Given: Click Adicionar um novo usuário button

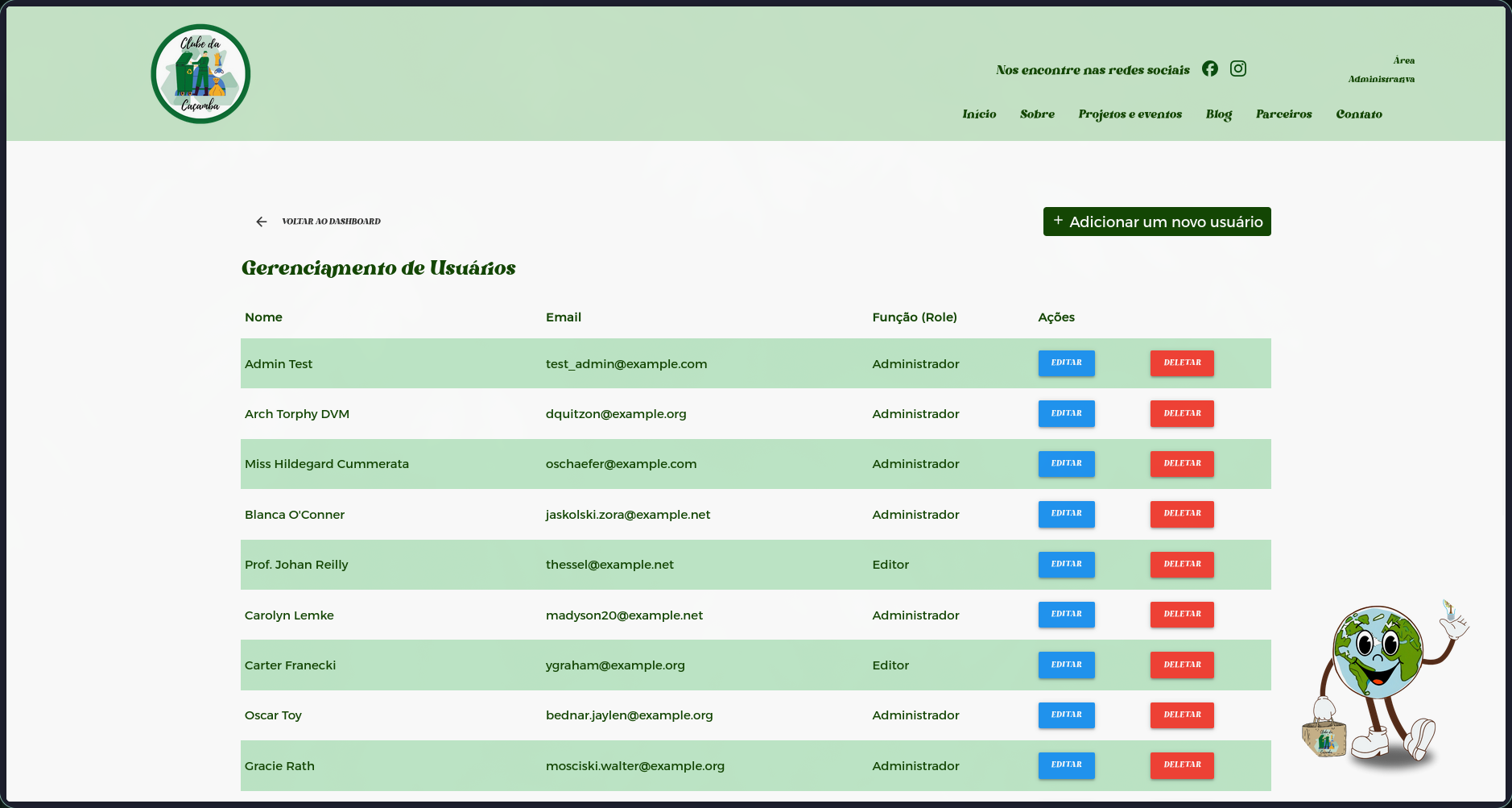Looking at the screenshot, I should click(x=1157, y=222).
